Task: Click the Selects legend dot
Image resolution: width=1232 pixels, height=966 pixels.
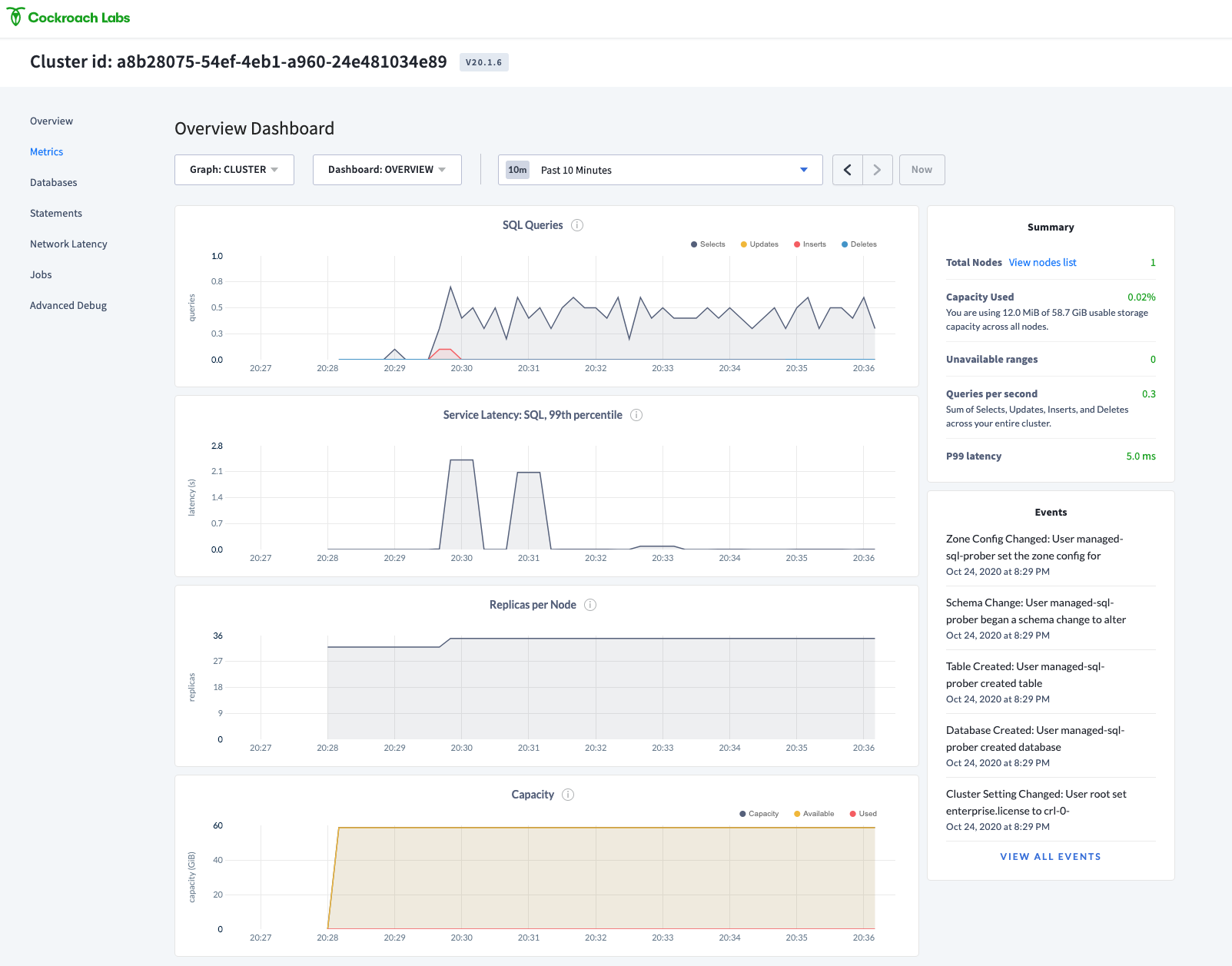Action: 694,244
